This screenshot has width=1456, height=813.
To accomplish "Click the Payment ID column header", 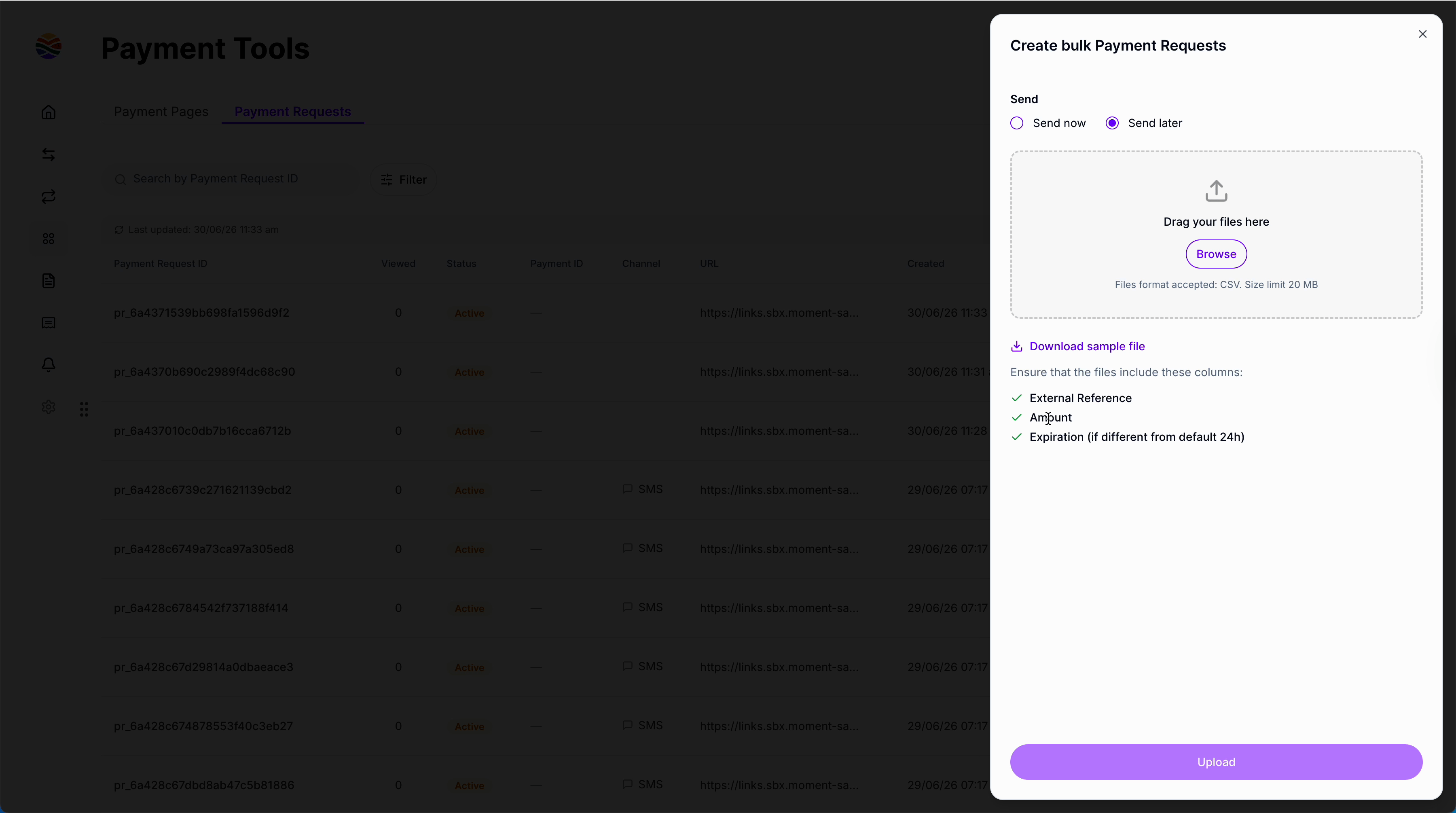I will 556,263.
